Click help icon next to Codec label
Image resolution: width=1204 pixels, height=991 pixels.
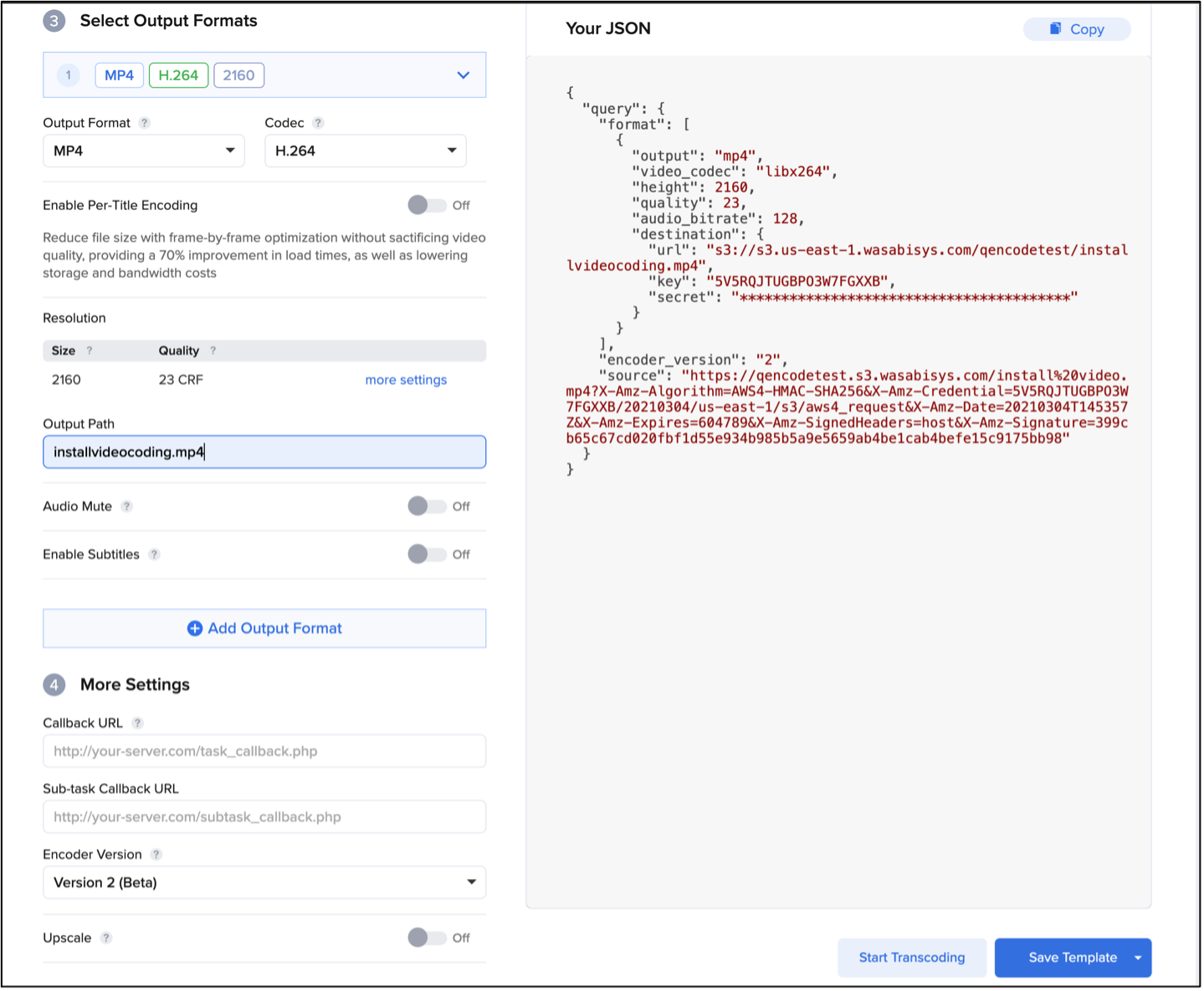click(x=318, y=123)
